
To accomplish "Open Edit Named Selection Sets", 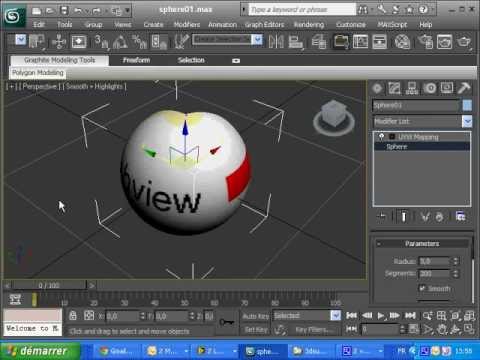I will 182,42.
